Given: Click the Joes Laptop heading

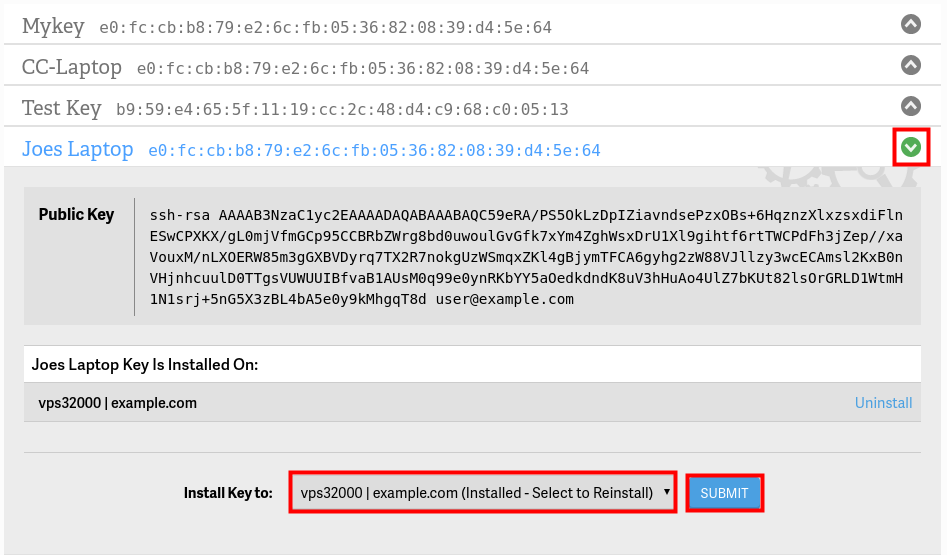Looking at the screenshot, I should pos(78,150).
